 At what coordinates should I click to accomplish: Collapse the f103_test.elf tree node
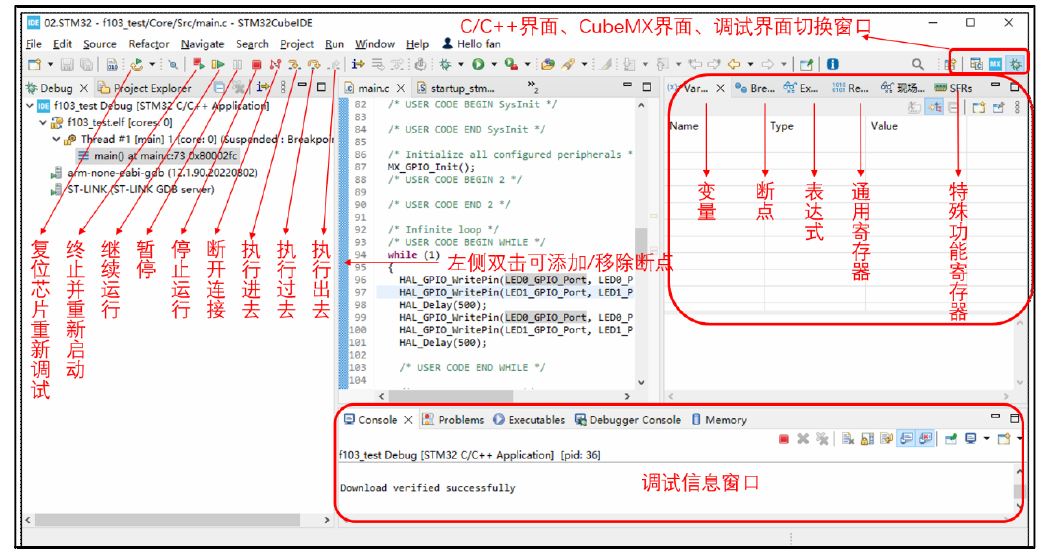[43, 123]
